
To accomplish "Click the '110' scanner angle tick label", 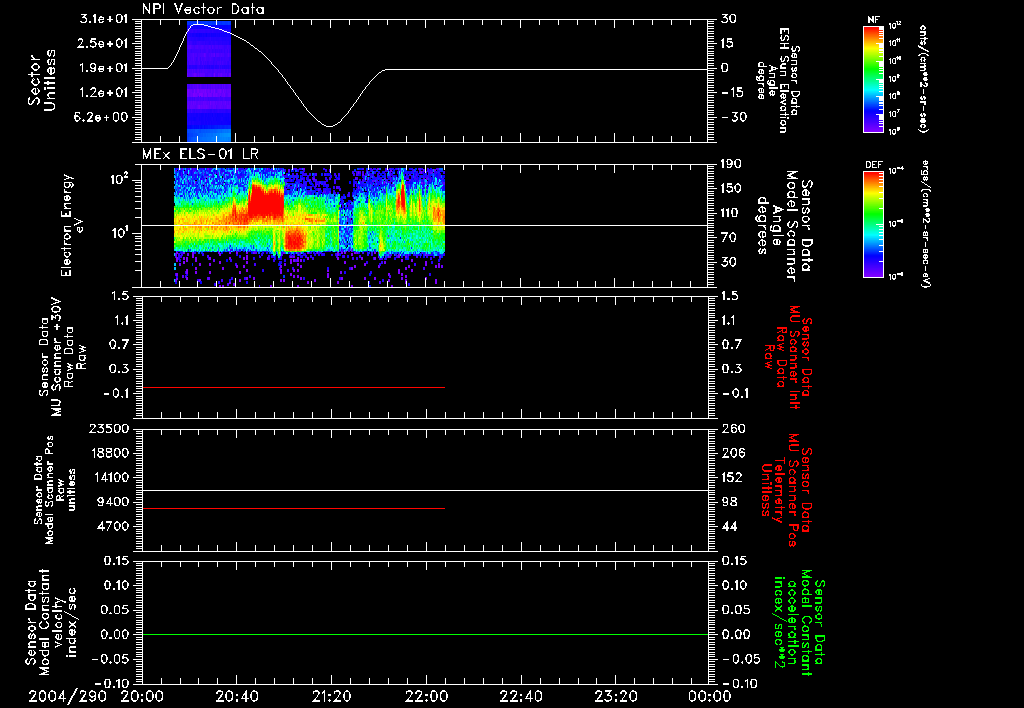I will pos(731,213).
